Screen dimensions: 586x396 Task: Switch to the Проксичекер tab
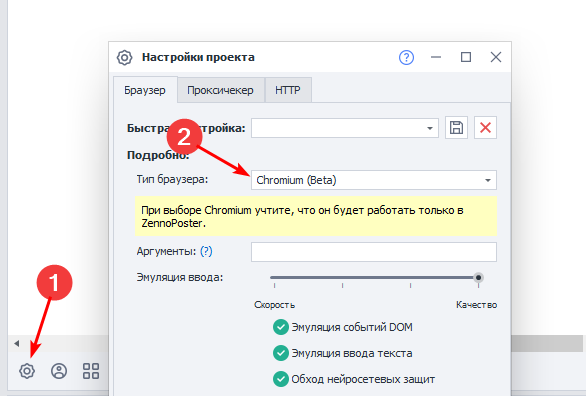click(x=220, y=90)
